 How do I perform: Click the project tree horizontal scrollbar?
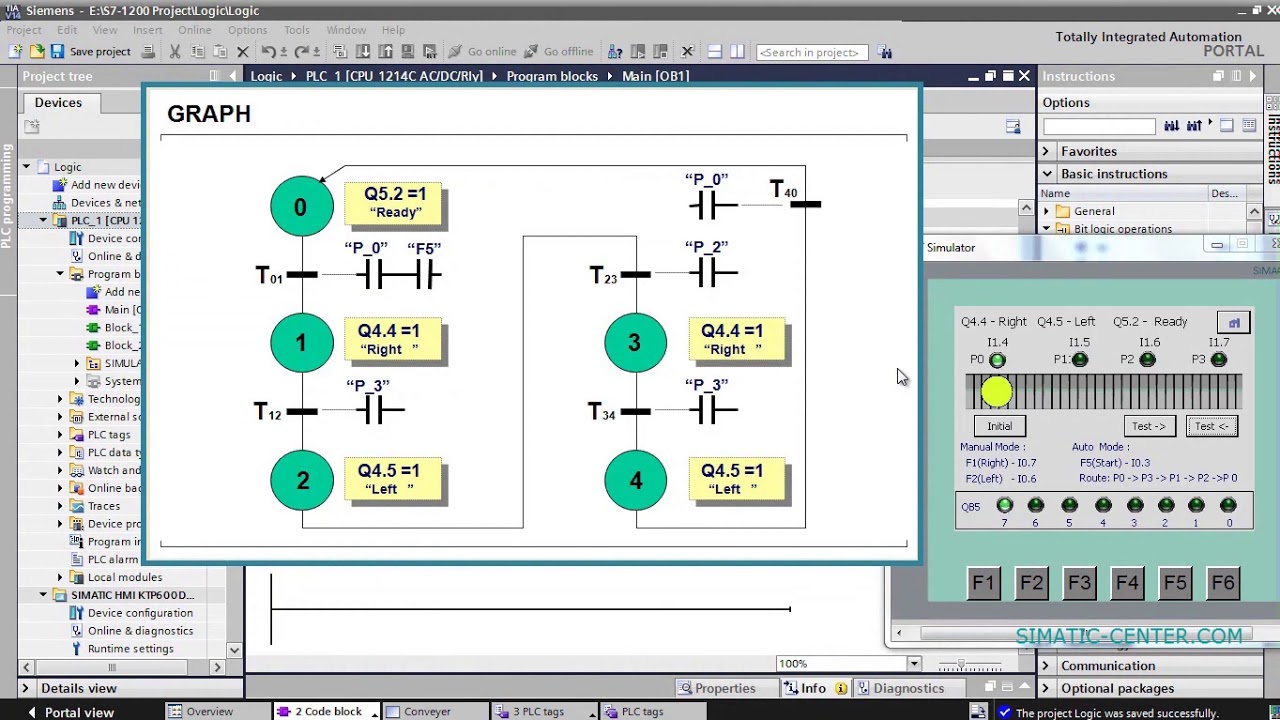coord(111,667)
